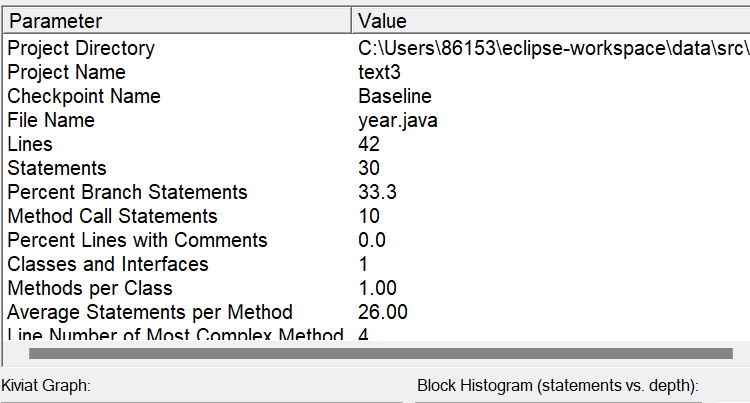Select the Classes and Interfaces row
The width and height of the screenshot is (750, 403).
[108, 264]
